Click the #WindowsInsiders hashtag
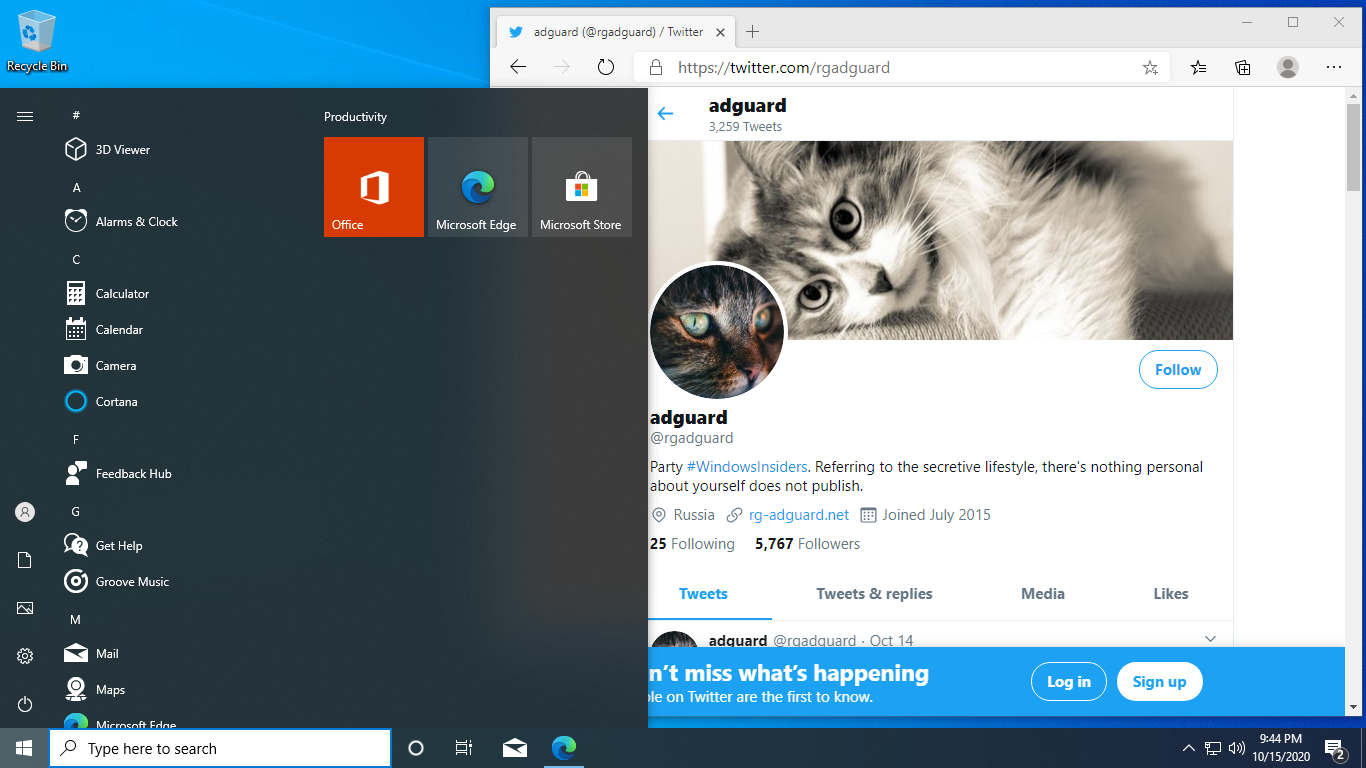 coord(747,467)
